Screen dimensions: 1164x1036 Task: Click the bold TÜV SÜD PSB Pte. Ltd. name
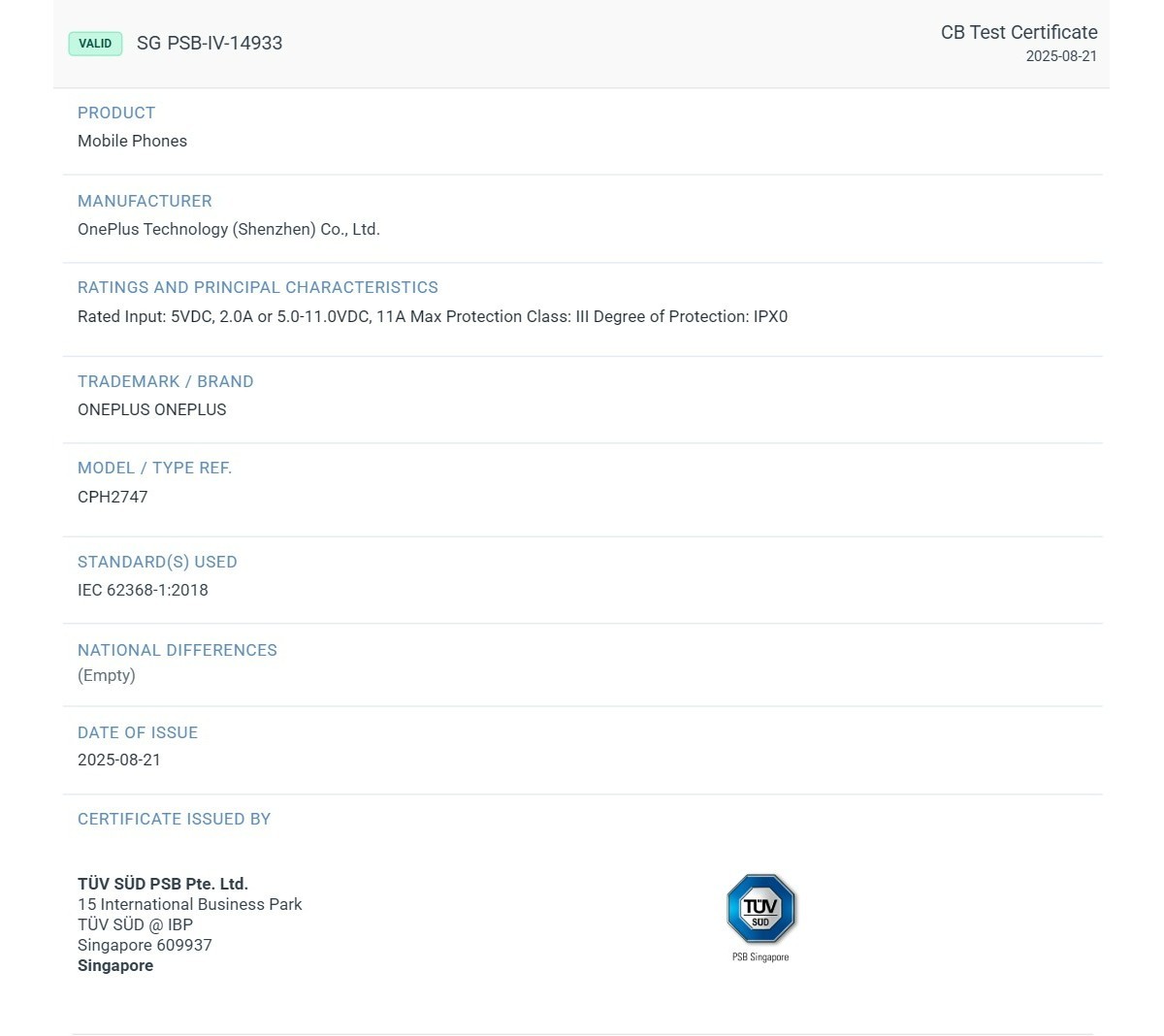[163, 884]
